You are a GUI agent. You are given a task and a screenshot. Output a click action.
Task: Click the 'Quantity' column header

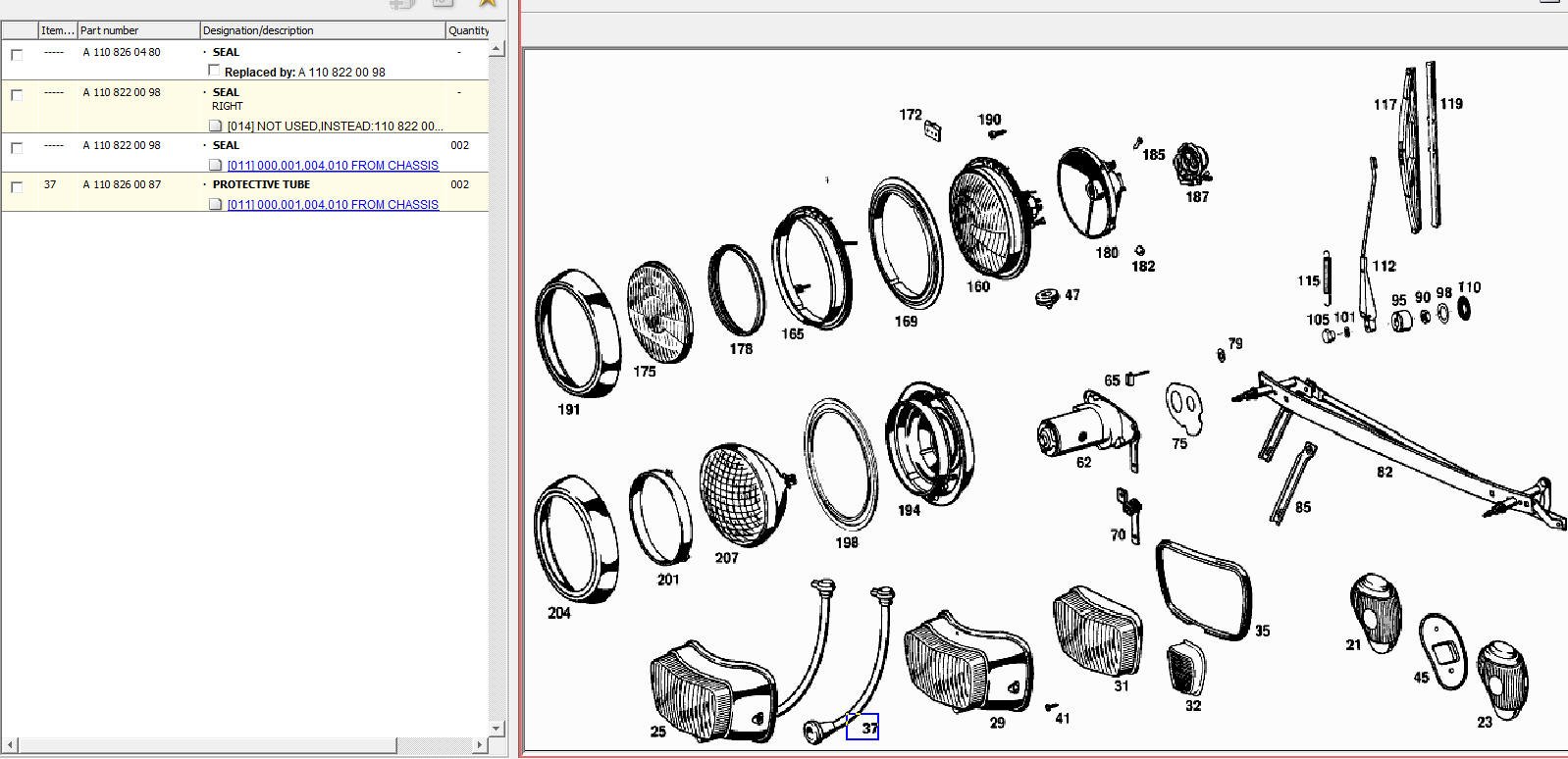point(468,30)
